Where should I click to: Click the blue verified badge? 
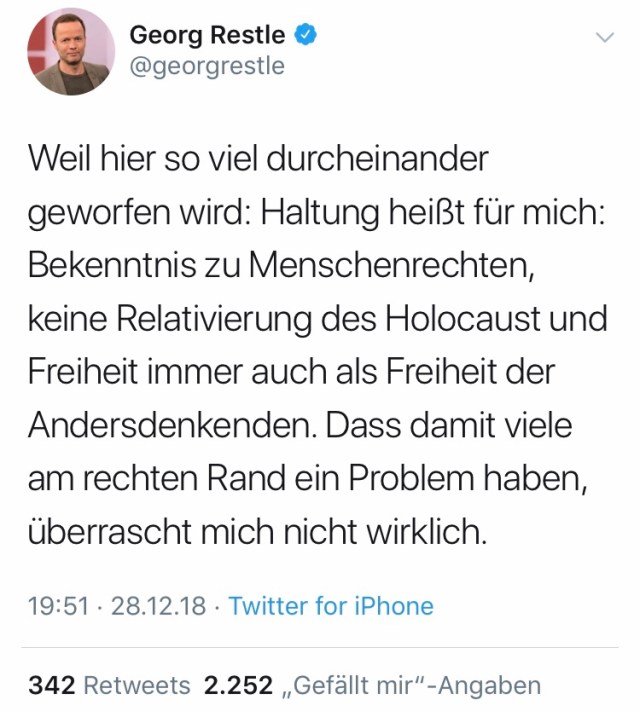[305, 35]
